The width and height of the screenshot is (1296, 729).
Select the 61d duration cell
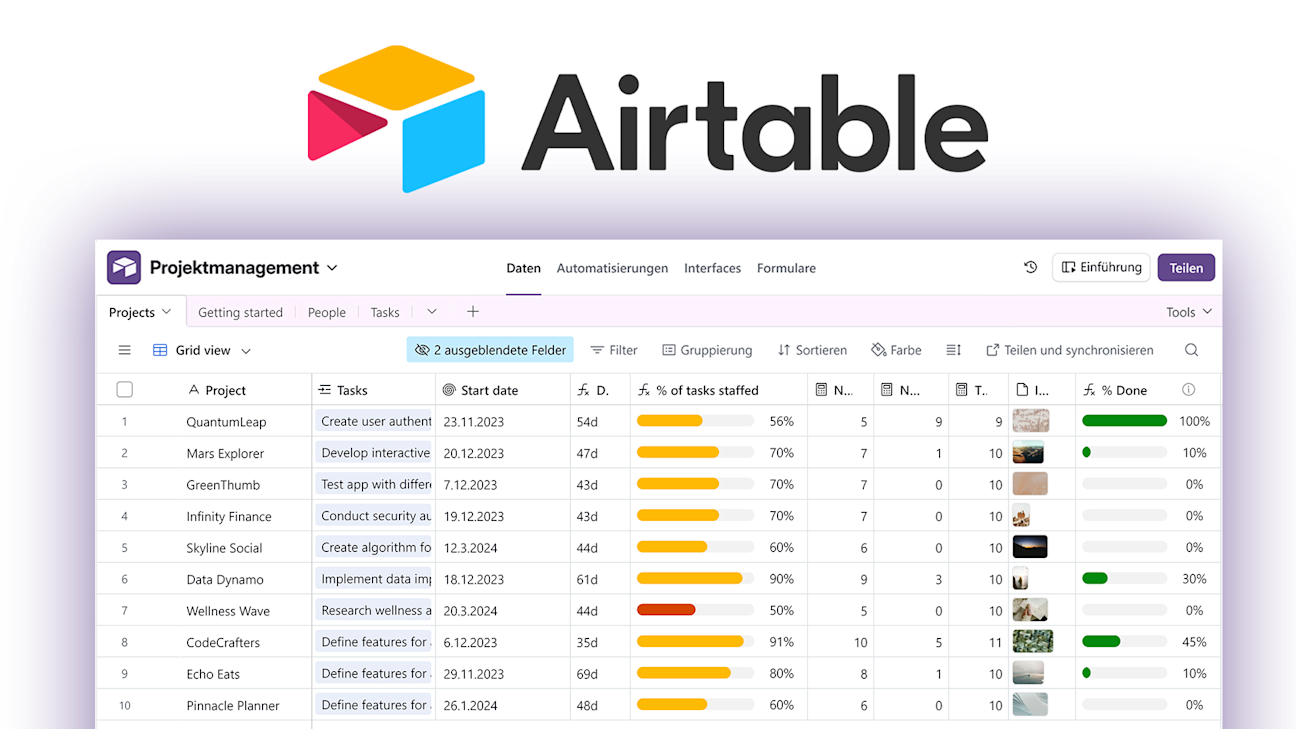click(600, 579)
